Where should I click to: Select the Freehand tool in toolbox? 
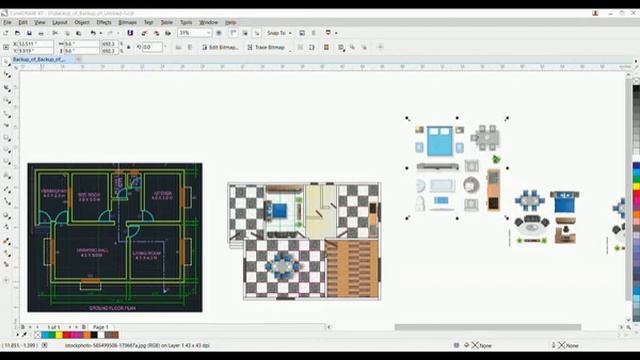pos(7,114)
